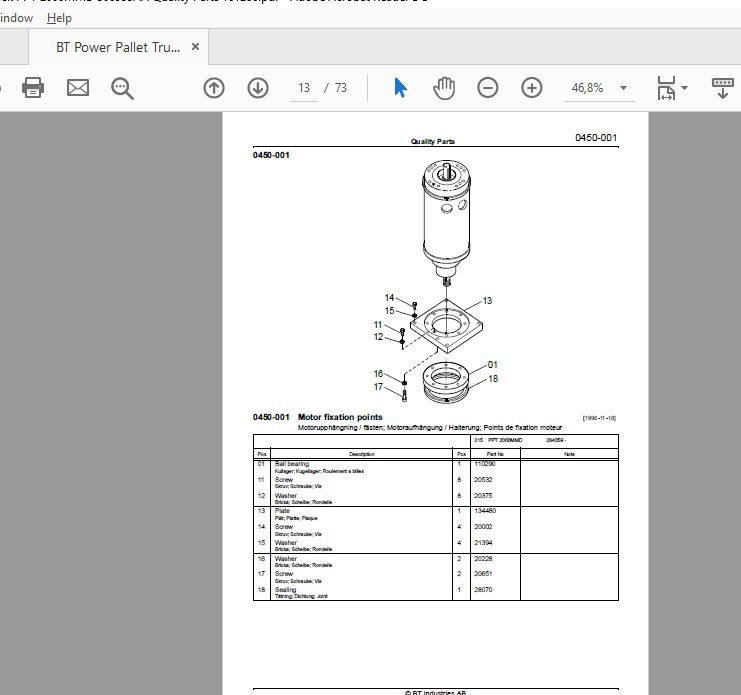Click the Print file icon
This screenshot has height=695, width=741.
(x=33, y=88)
